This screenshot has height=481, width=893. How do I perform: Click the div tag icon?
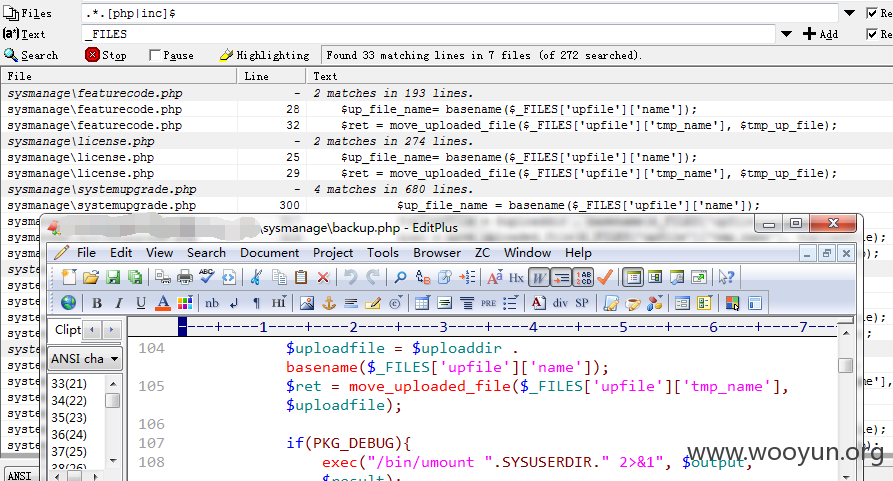[560, 303]
